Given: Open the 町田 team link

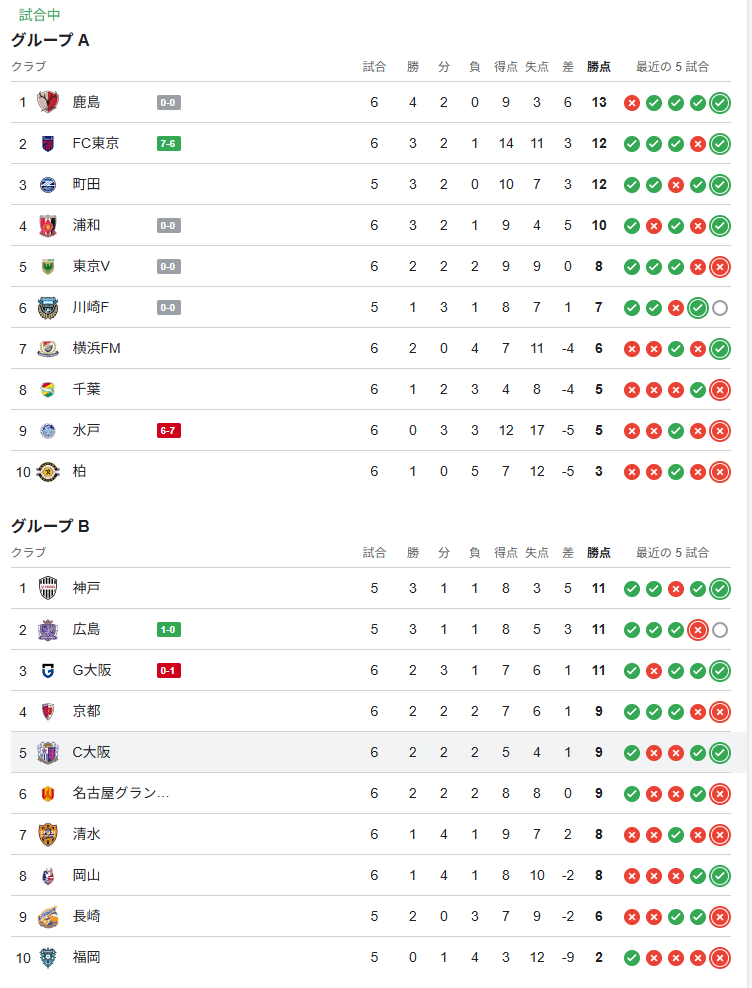Looking at the screenshot, I should pyautogui.click(x=86, y=184).
